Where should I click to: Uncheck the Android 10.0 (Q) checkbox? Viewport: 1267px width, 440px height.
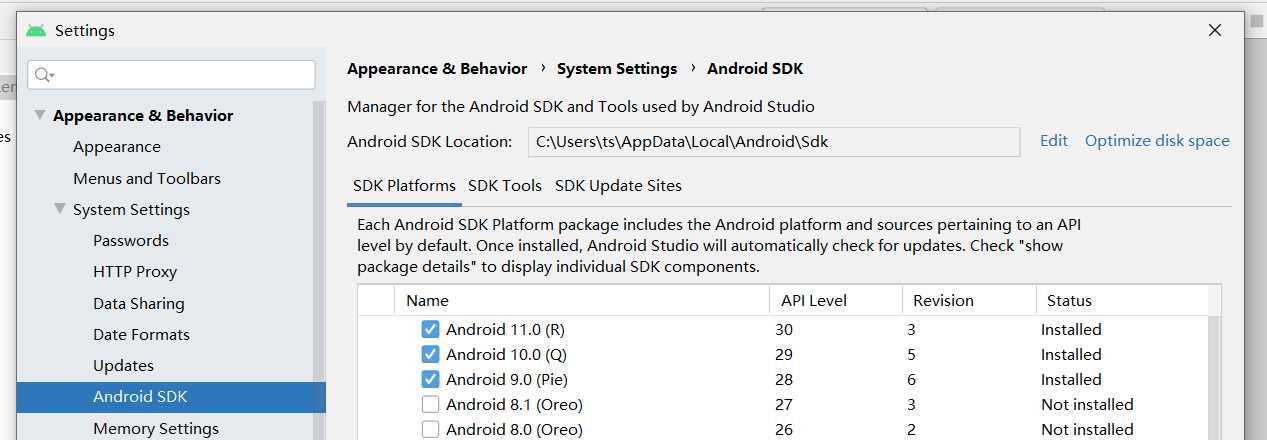point(430,354)
